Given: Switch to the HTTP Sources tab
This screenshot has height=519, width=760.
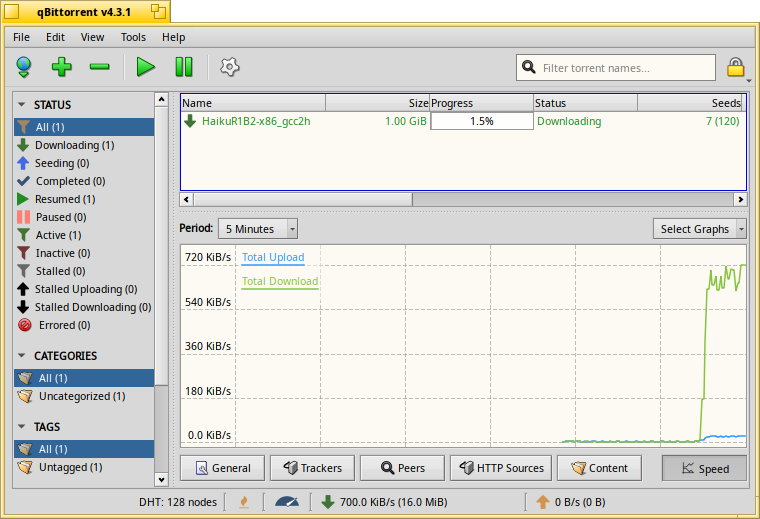Looking at the screenshot, I should point(501,468).
